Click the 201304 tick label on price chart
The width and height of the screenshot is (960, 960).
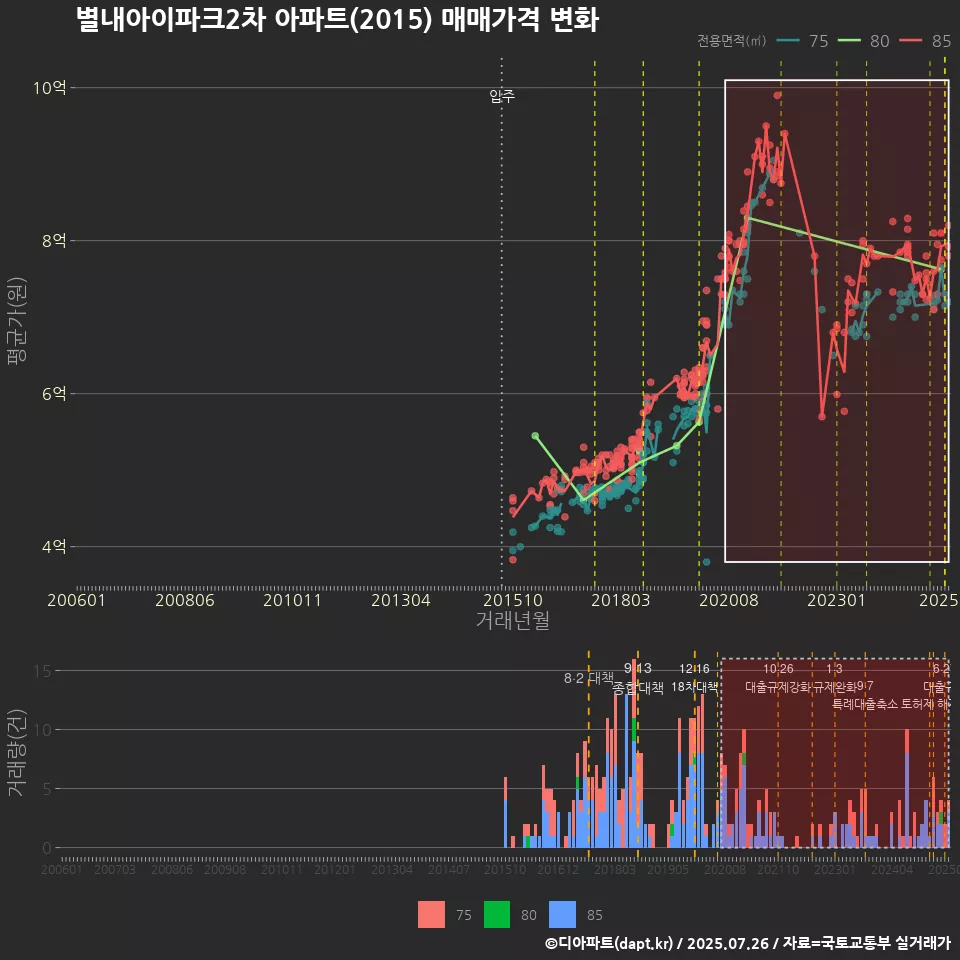[400, 600]
